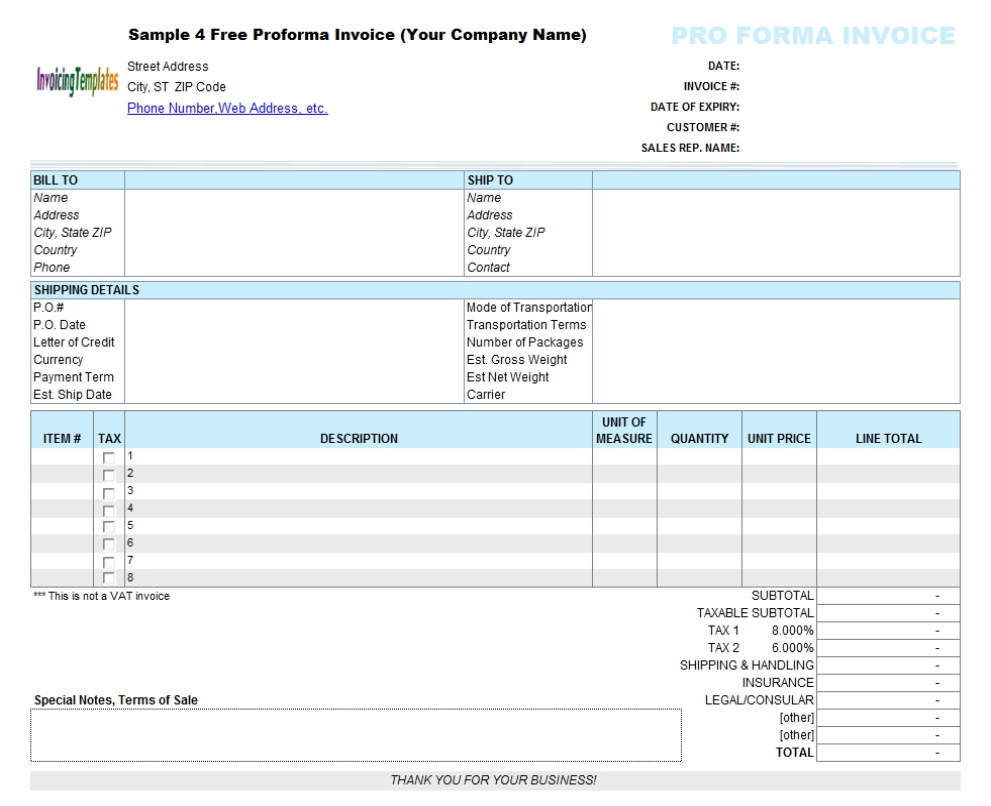This screenshot has width=991, height=806.
Task: Select the TAX 1 rate 8.000% cell
Action: pyautogui.click(x=792, y=631)
